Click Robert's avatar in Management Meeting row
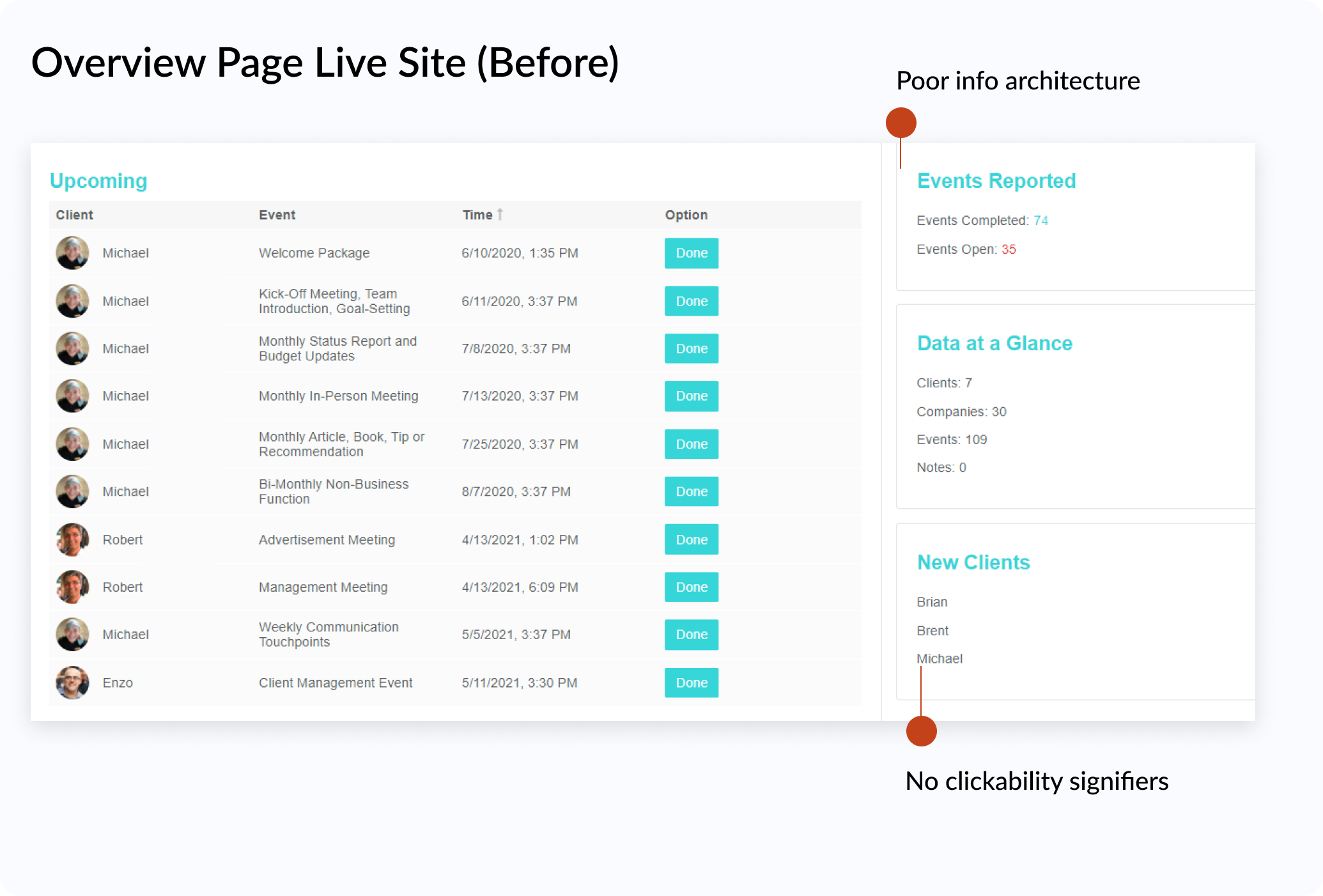This screenshot has width=1323, height=896. click(x=72, y=587)
